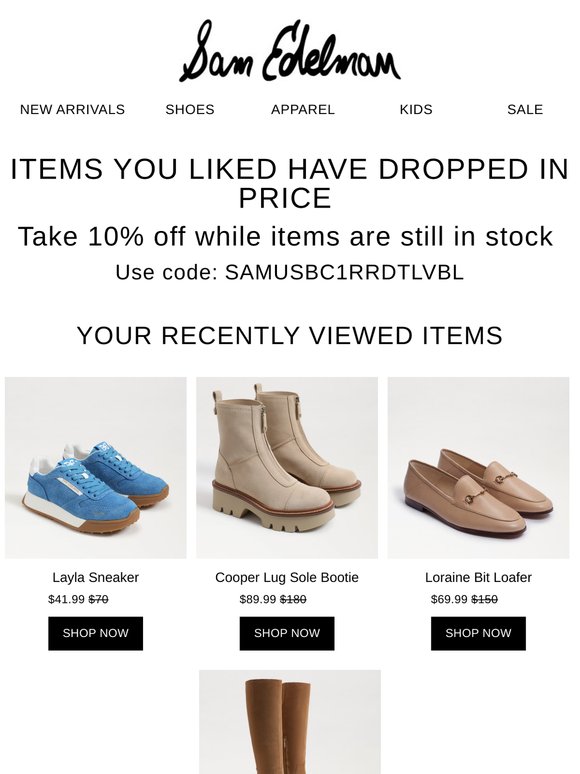Select the Kids navigation link
580x774 pixels.
pos(416,110)
